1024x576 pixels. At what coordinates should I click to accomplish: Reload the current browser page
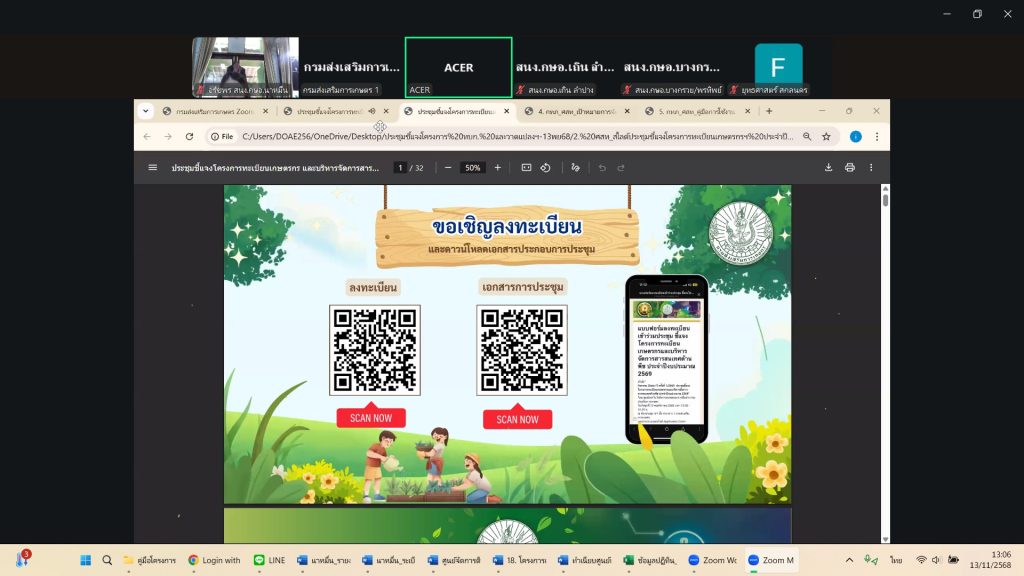(189, 136)
